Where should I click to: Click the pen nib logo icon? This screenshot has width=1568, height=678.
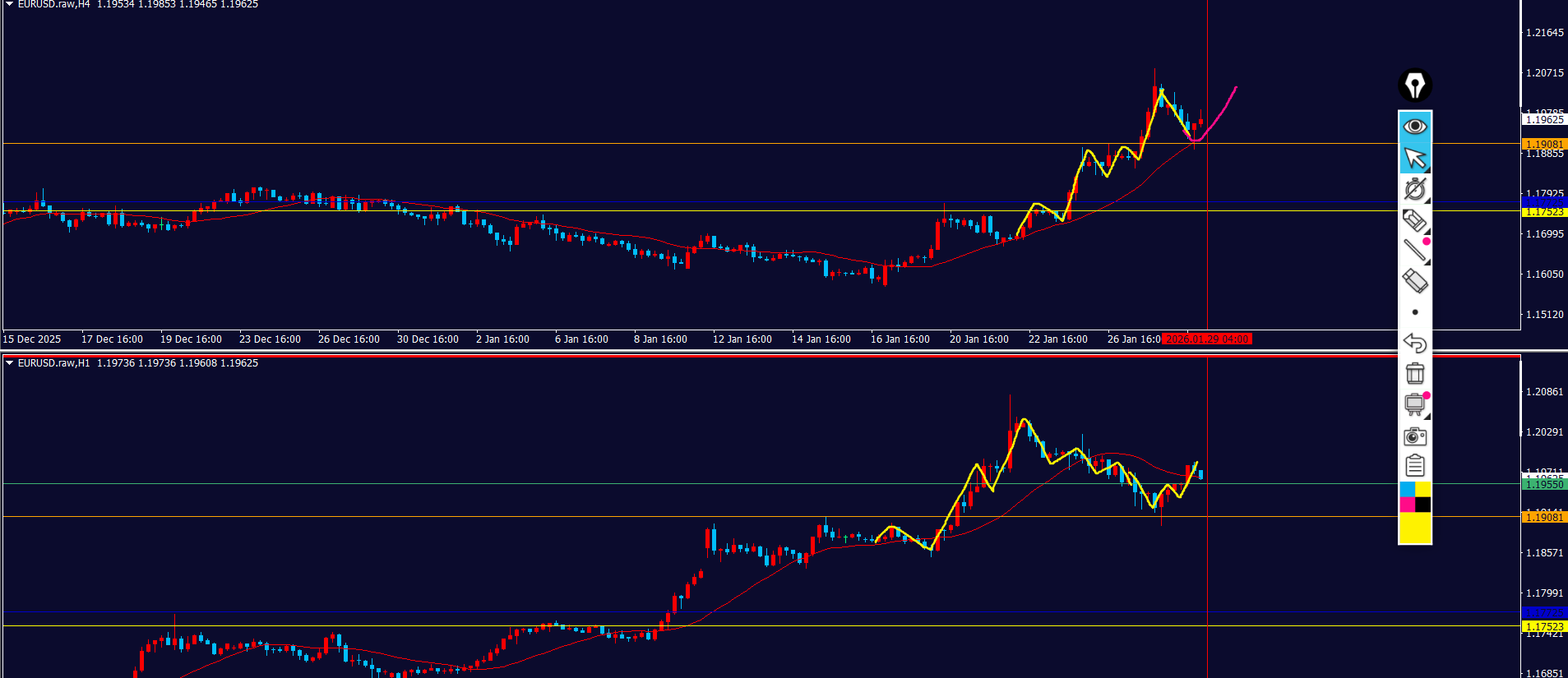coord(1414,85)
